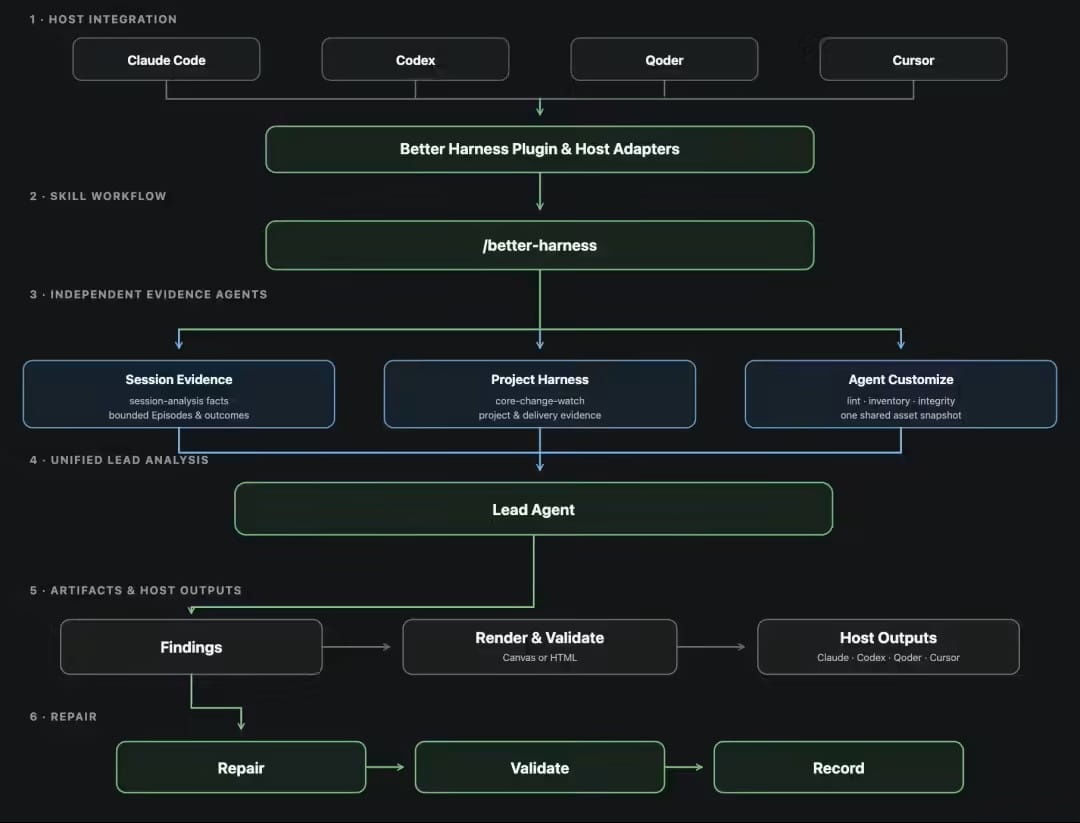This screenshot has width=1080, height=823.
Task: Select the Findings artifact box
Action: (x=191, y=647)
